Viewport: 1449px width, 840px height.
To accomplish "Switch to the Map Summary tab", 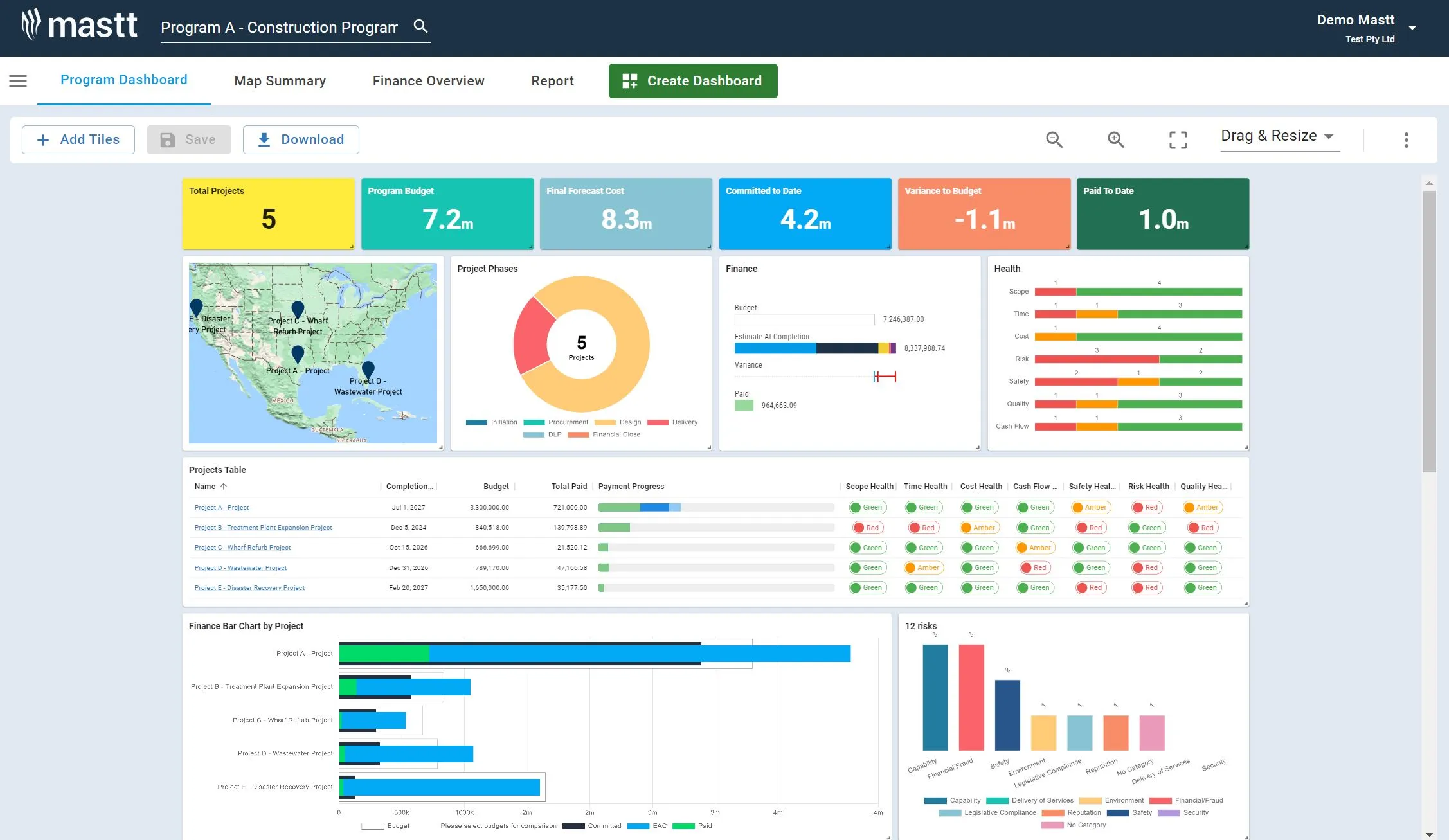I will 280,80.
